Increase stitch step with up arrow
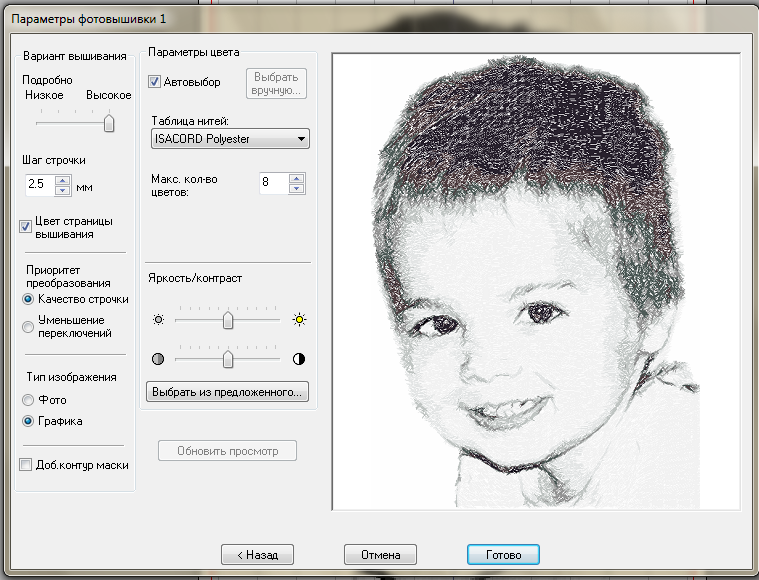The width and height of the screenshot is (759, 580). (63, 180)
